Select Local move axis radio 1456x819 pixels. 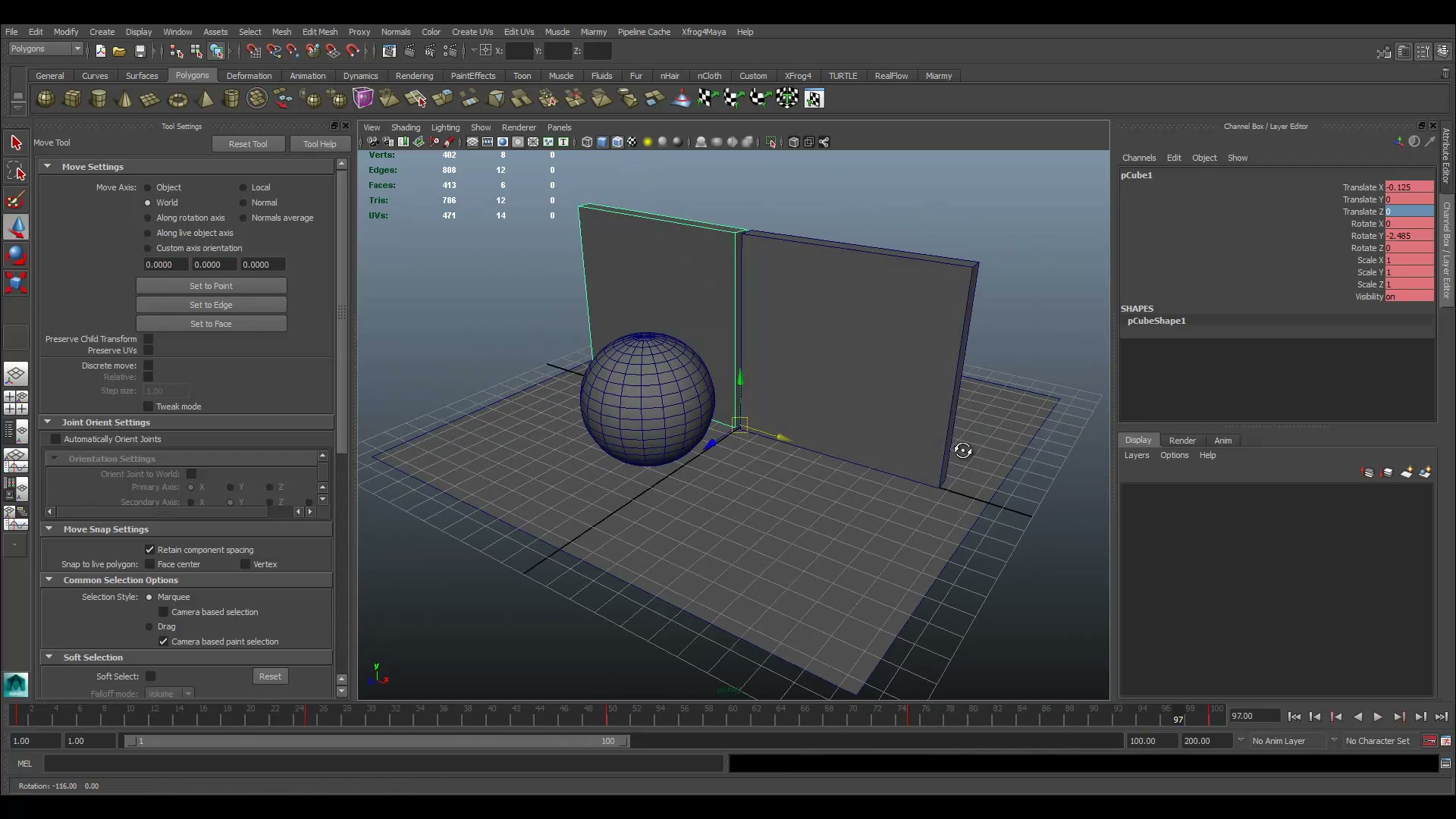pyautogui.click(x=243, y=187)
